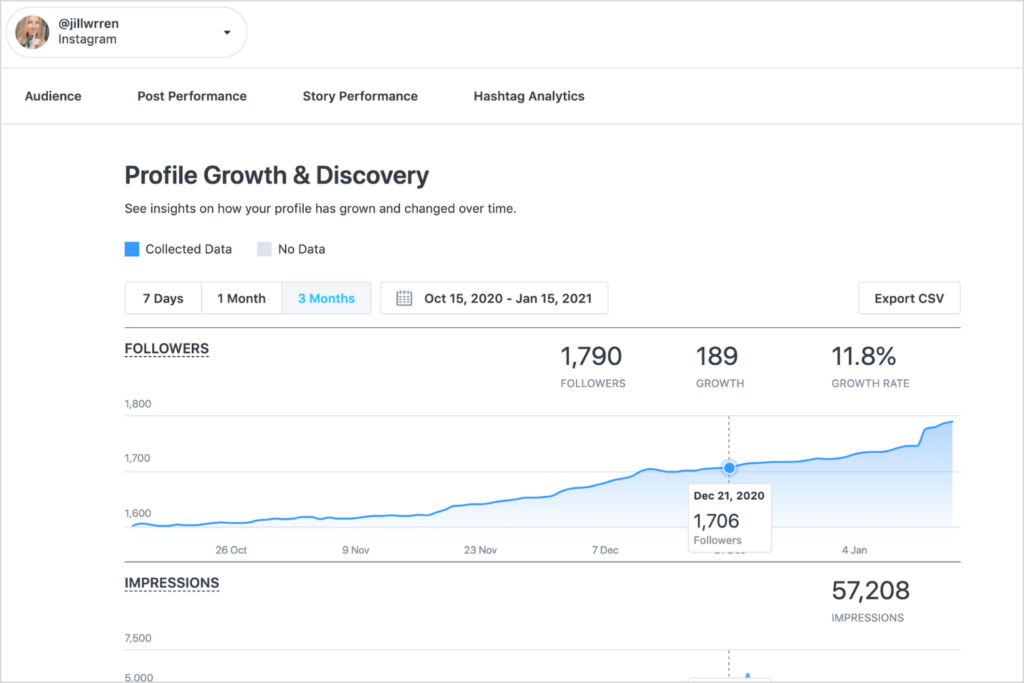This screenshot has width=1024, height=683.
Task: Export data with Export CSV button
Action: pyautogui.click(x=908, y=298)
